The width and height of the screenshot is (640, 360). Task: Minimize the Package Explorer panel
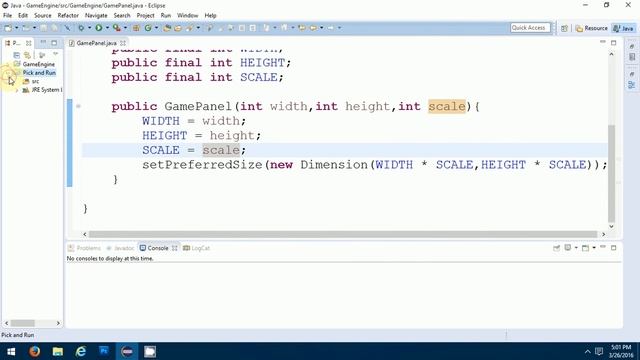[x=43, y=42]
